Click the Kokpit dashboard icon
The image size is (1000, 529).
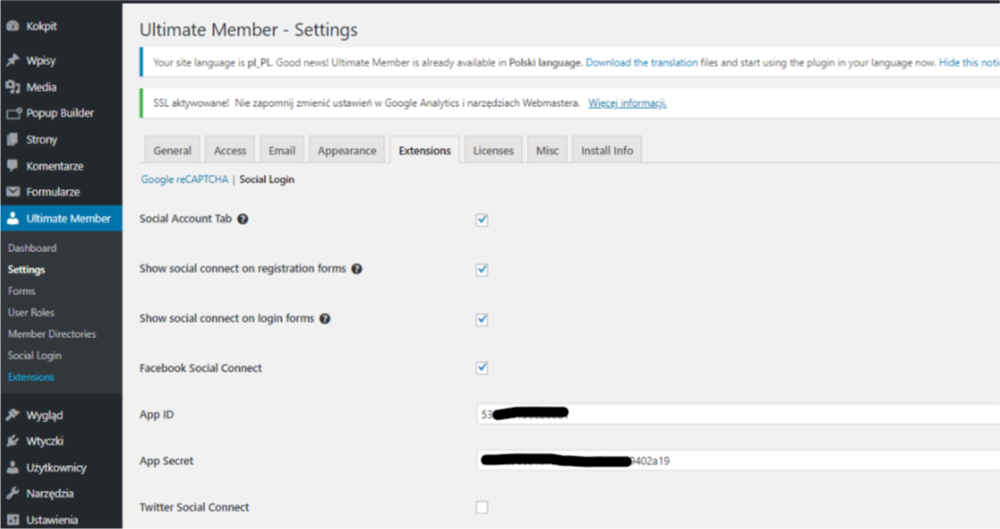[x=13, y=27]
